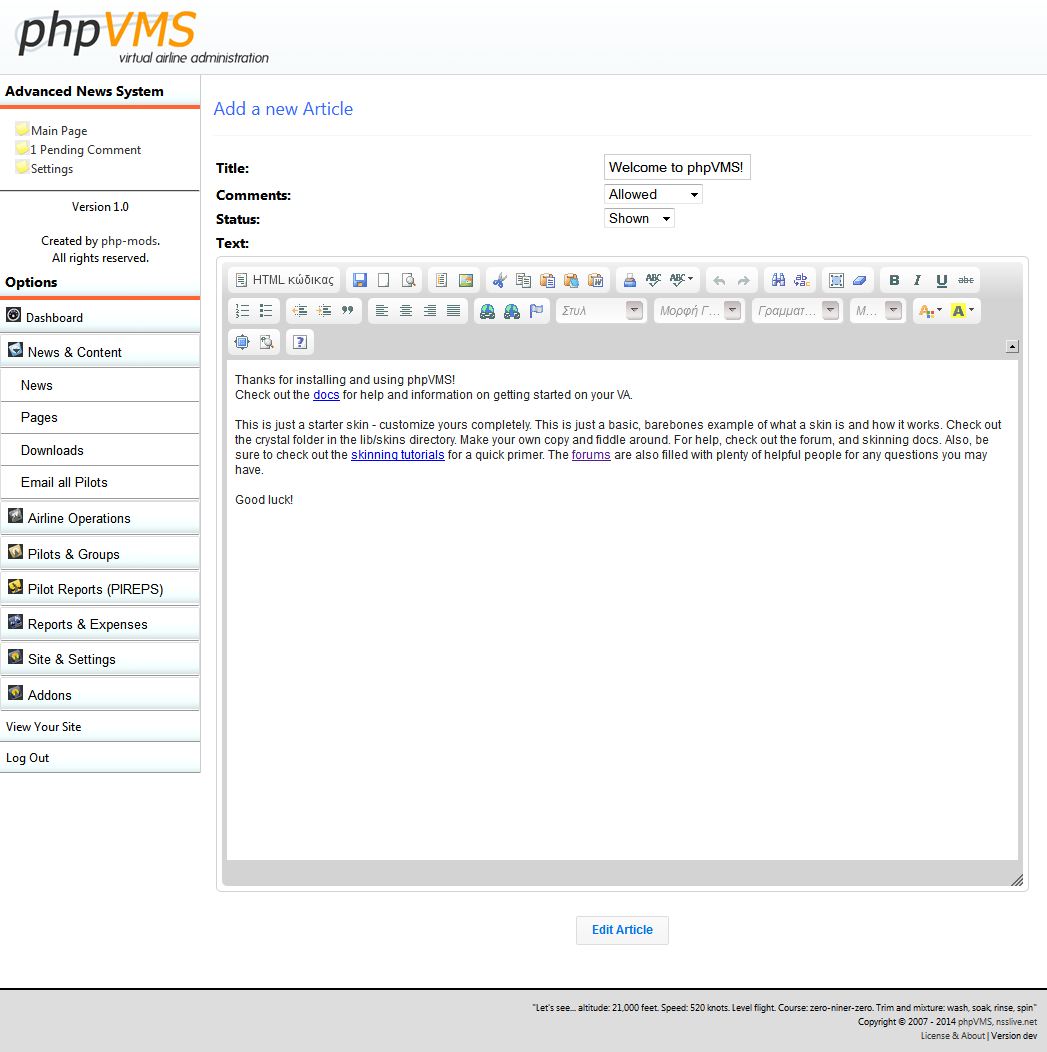Align text to the right
The width and height of the screenshot is (1047, 1052).
pyautogui.click(x=430, y=311)
